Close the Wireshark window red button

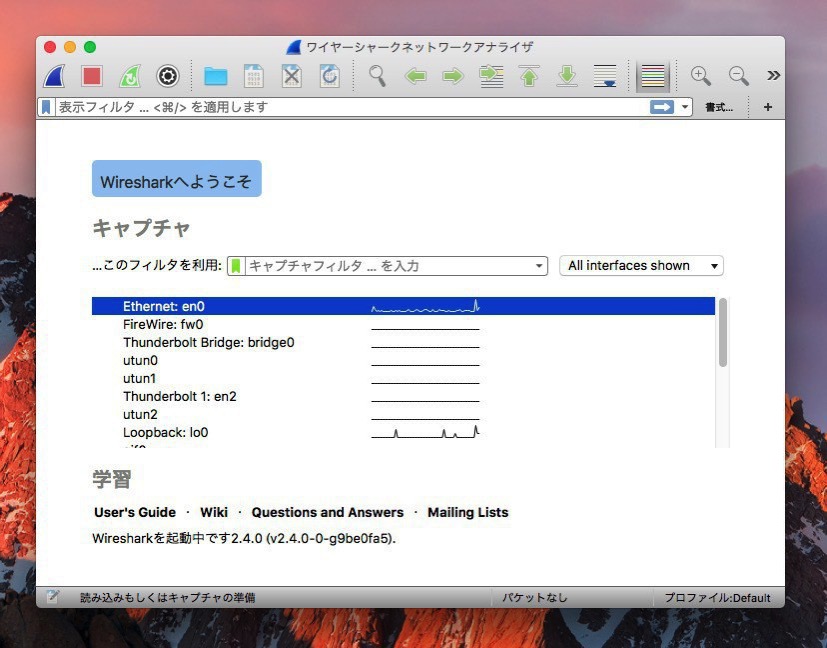click(50, 47)
